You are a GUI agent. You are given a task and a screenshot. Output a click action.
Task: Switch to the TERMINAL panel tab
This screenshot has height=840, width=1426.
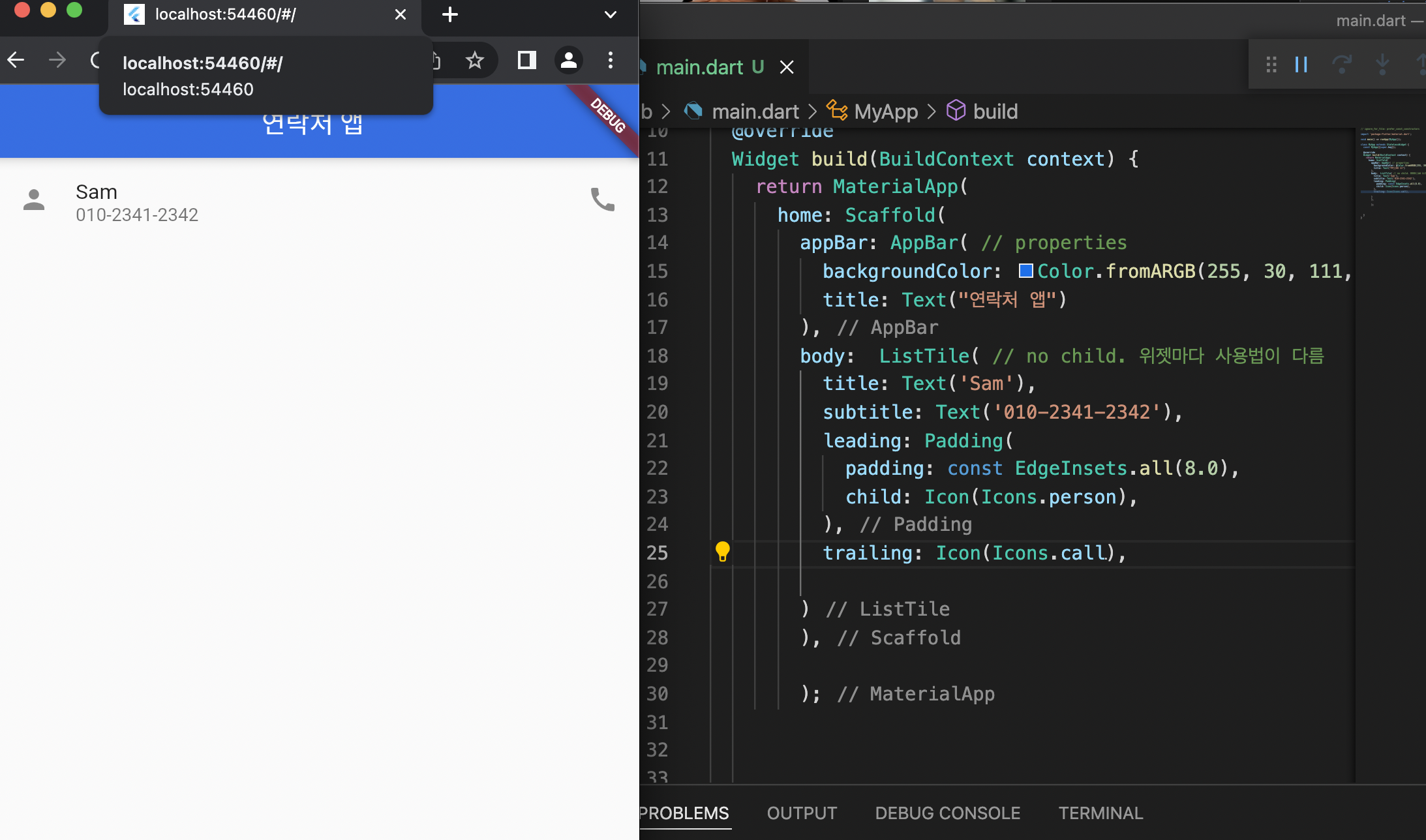tap(1100, 813)
